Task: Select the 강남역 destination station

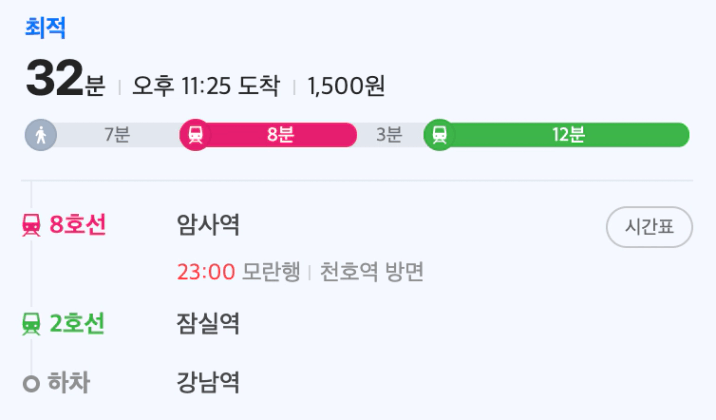Action: 208,383
